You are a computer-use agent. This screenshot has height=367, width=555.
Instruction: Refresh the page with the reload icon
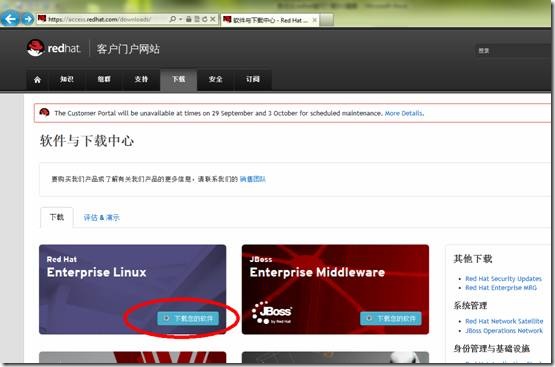pyautogui.click(x=205, y=19)
